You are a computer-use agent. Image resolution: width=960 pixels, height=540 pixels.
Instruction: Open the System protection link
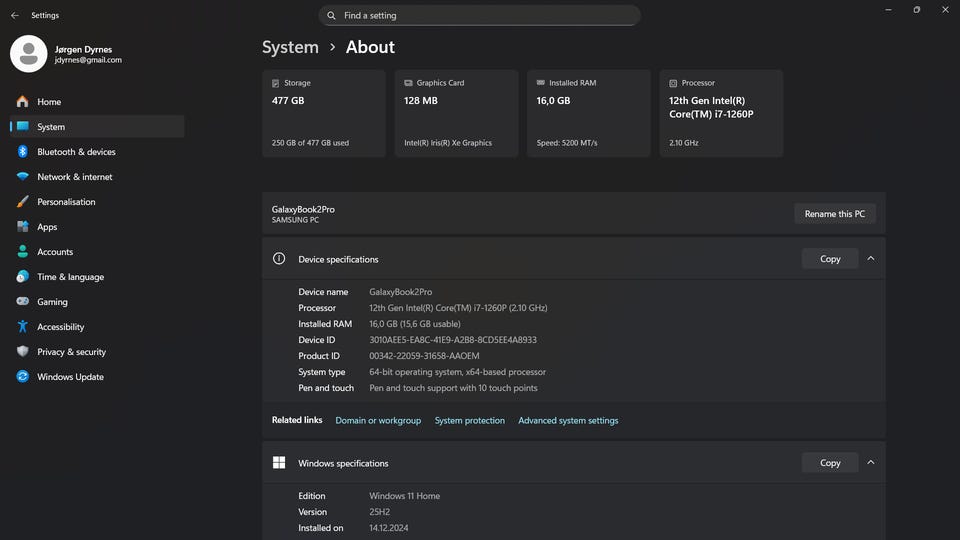(x=469, y=421)
